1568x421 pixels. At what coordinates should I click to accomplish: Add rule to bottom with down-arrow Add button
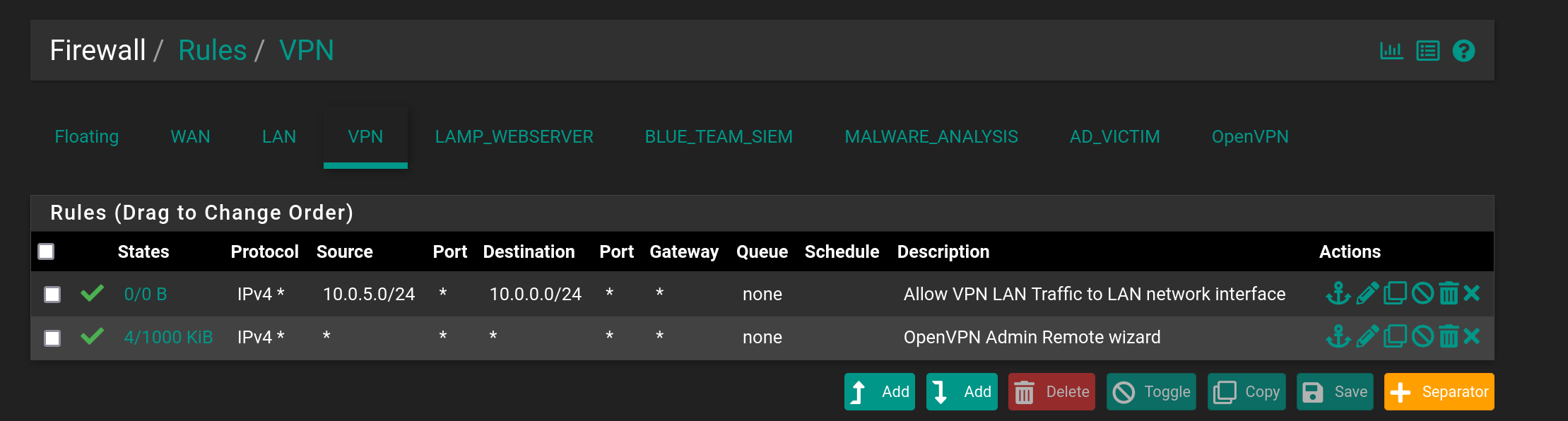tap(962, 391)
